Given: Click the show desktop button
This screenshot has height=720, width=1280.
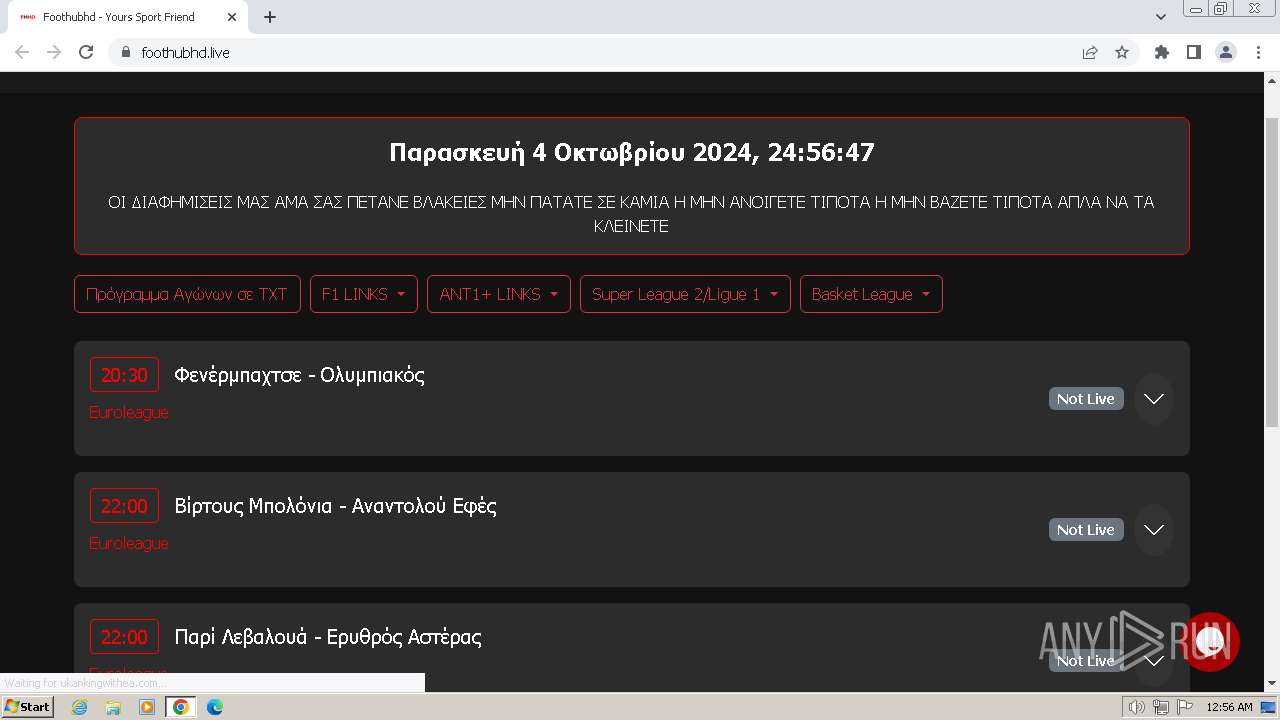Looking at the screenshot, I should [1269, 707].
